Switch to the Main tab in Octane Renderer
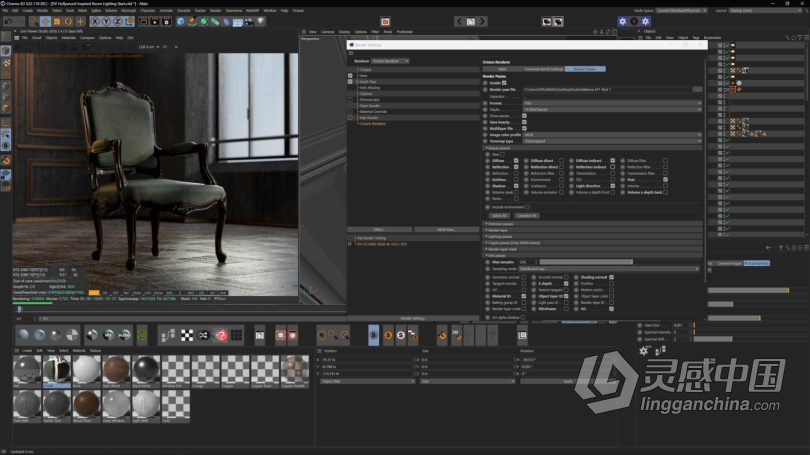Image resolution: width=810 pixels, height=455 pixels. [x=502, y=69]
